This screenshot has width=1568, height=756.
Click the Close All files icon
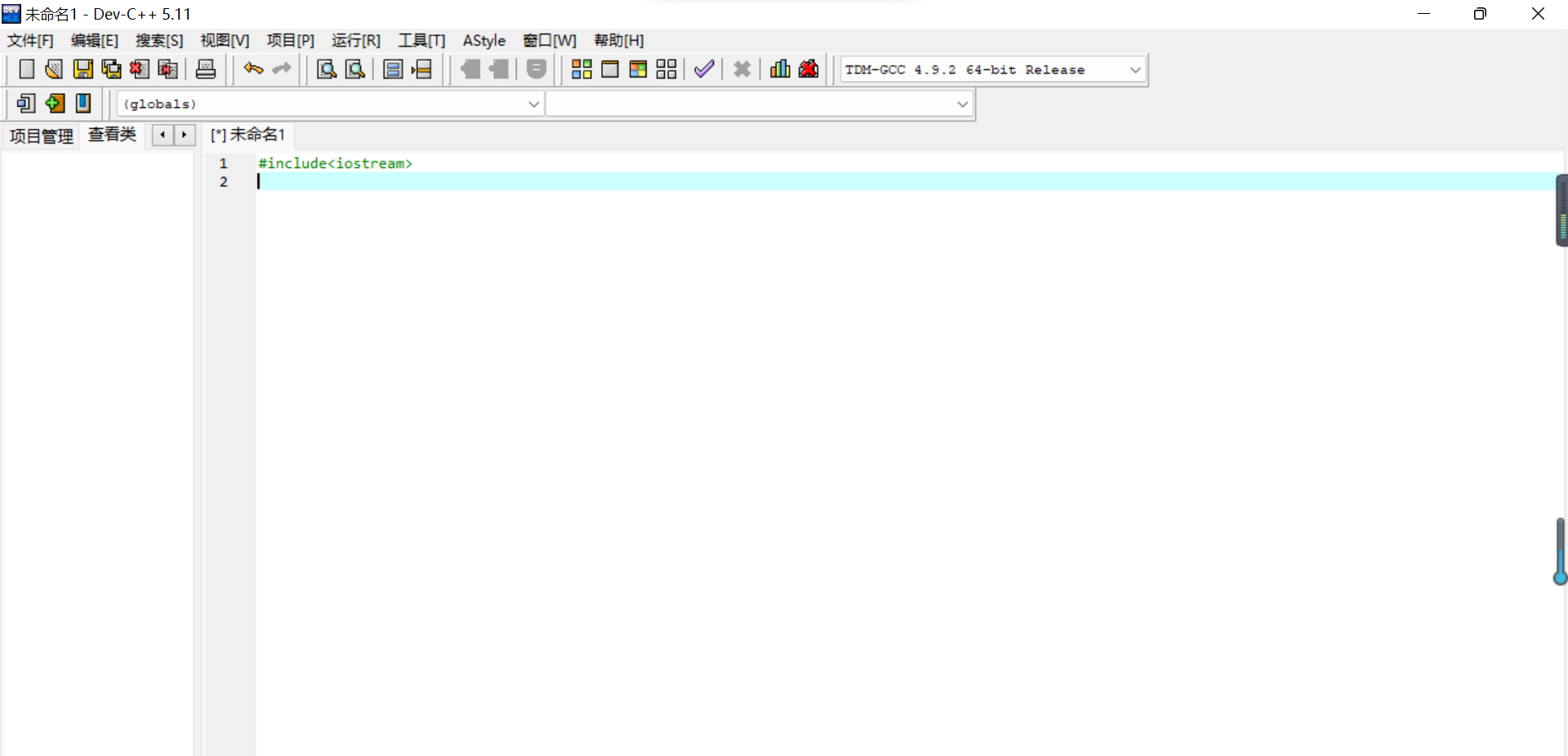(x=167, y=69)
